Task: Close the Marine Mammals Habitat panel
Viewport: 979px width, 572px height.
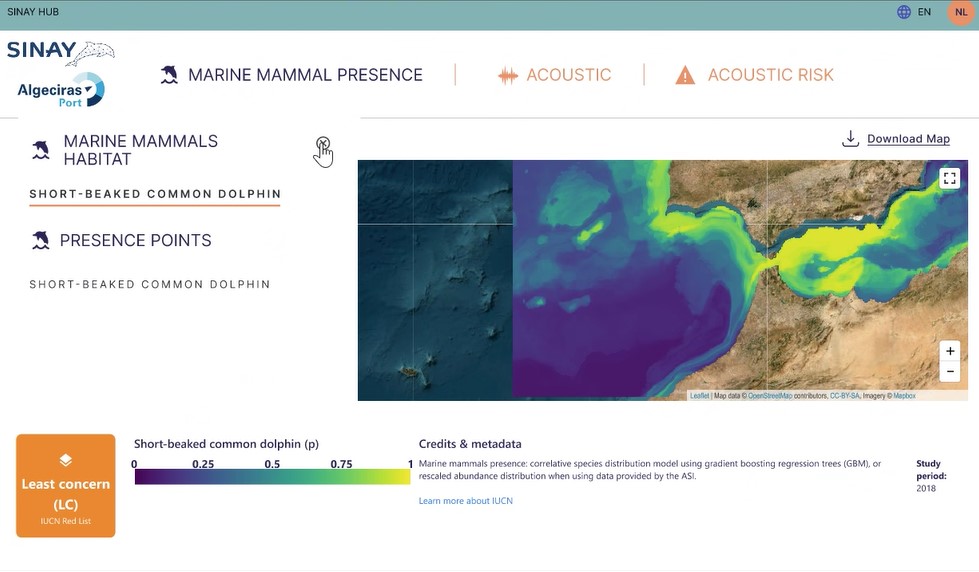Action: click(322, 144)
